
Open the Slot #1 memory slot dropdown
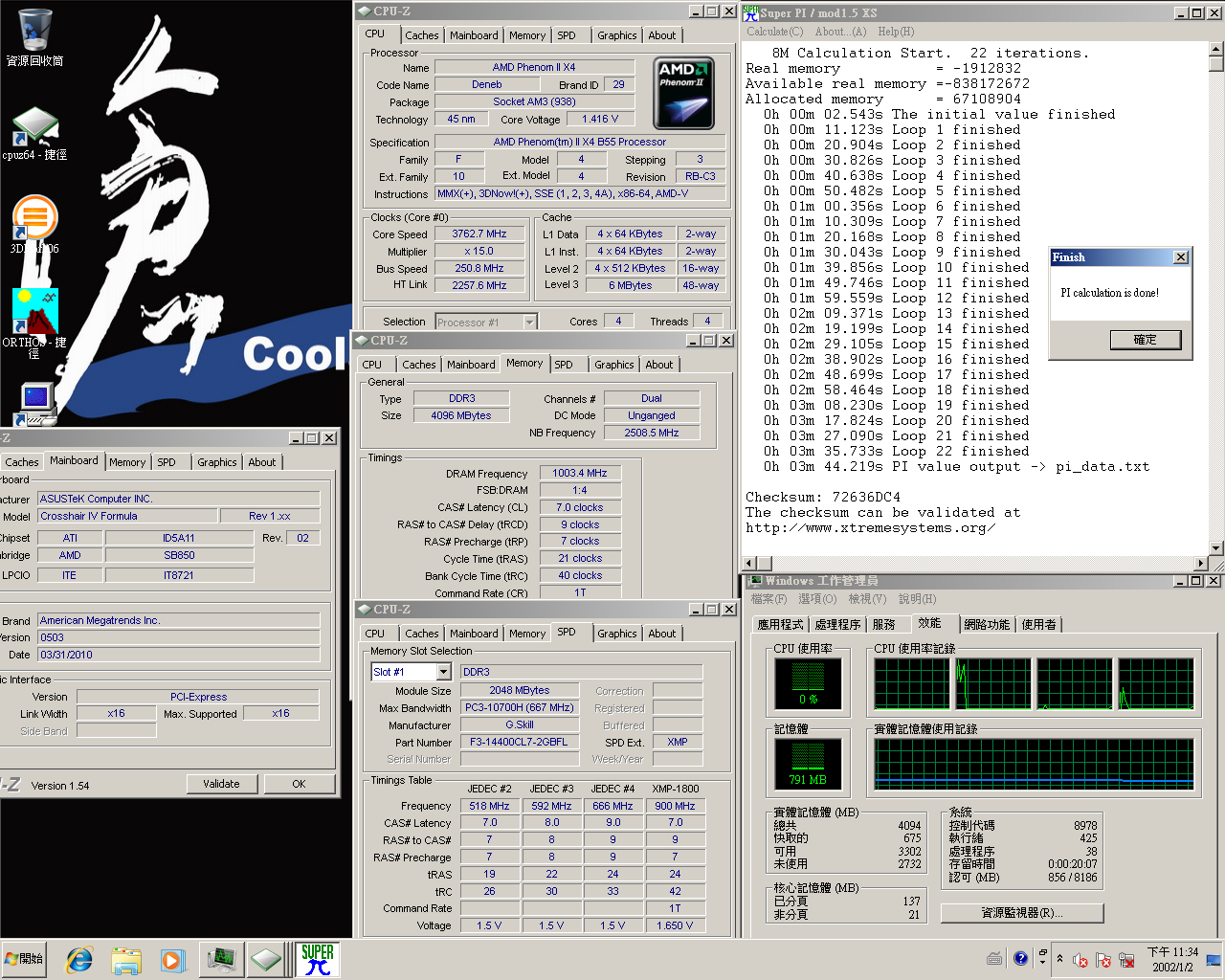tap(443, 672)
